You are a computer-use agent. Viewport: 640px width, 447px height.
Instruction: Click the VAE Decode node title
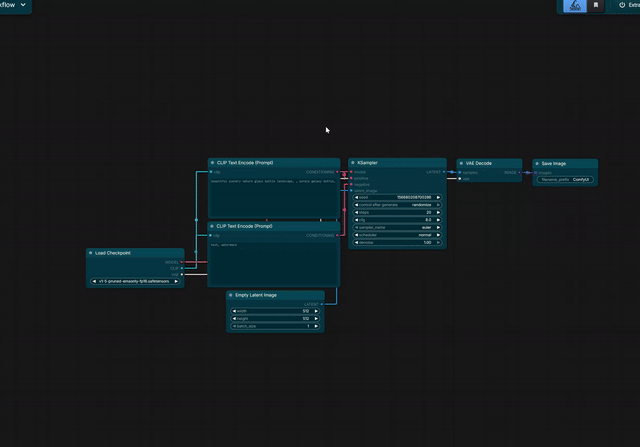(x=478, y=163)
